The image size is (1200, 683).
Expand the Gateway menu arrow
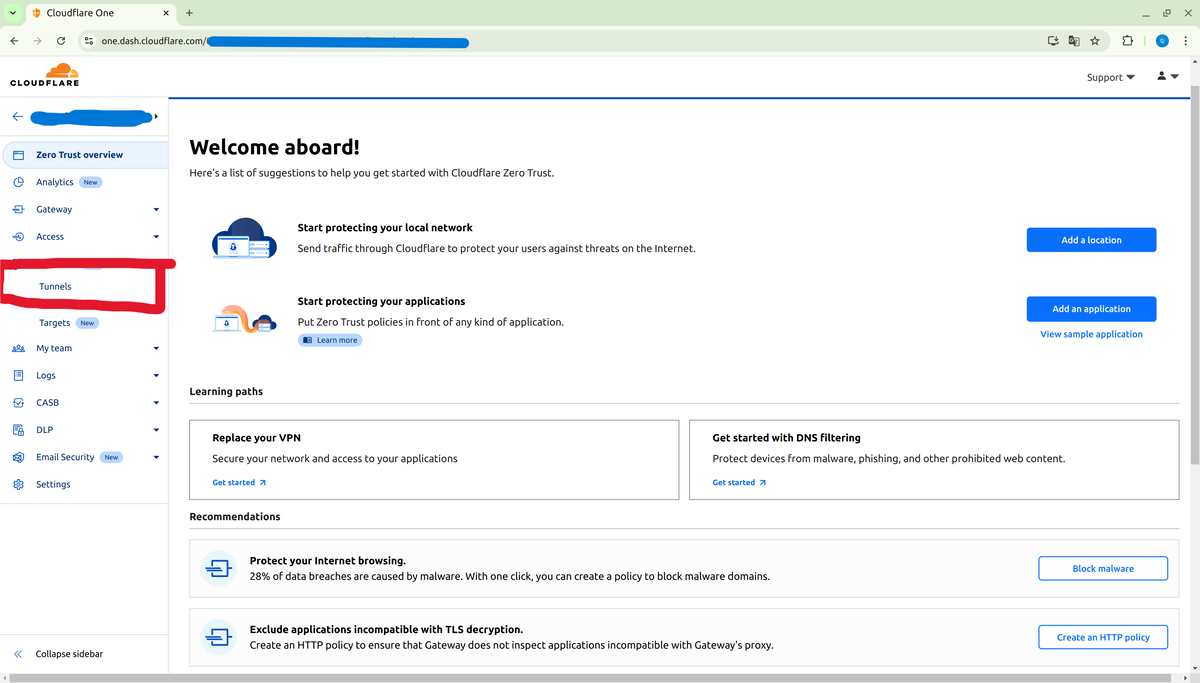click(156, 210)
